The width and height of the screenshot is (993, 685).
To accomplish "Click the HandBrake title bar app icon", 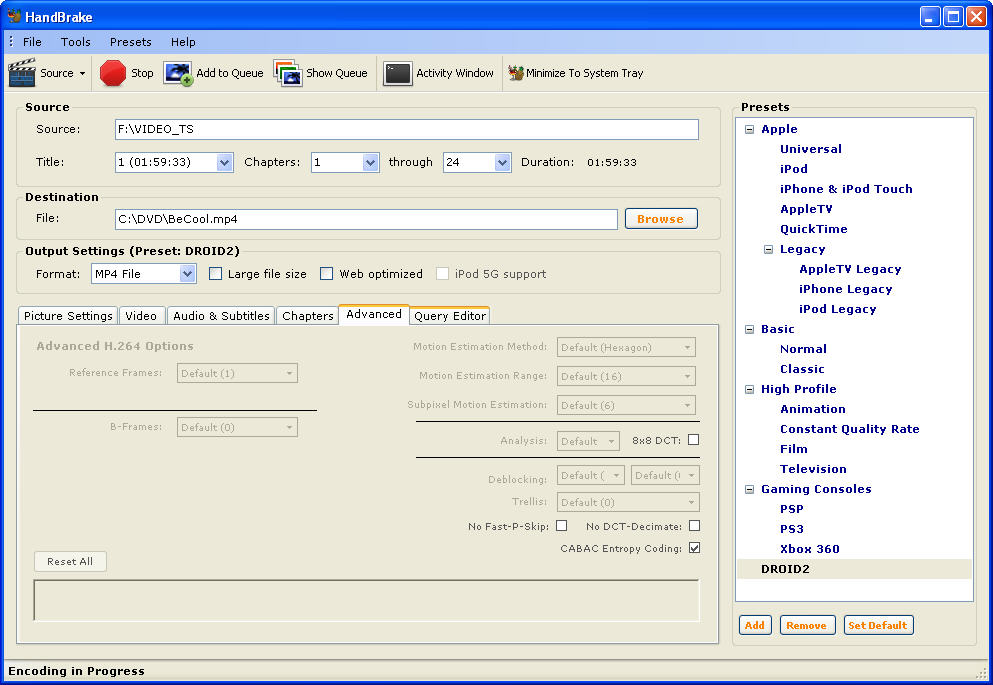I will pos(14,16).
